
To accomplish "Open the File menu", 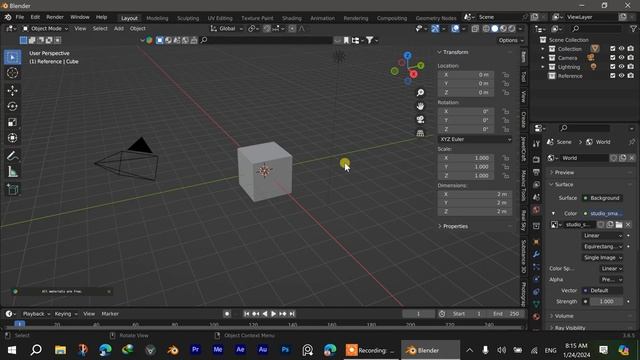I will coord(20,17).
